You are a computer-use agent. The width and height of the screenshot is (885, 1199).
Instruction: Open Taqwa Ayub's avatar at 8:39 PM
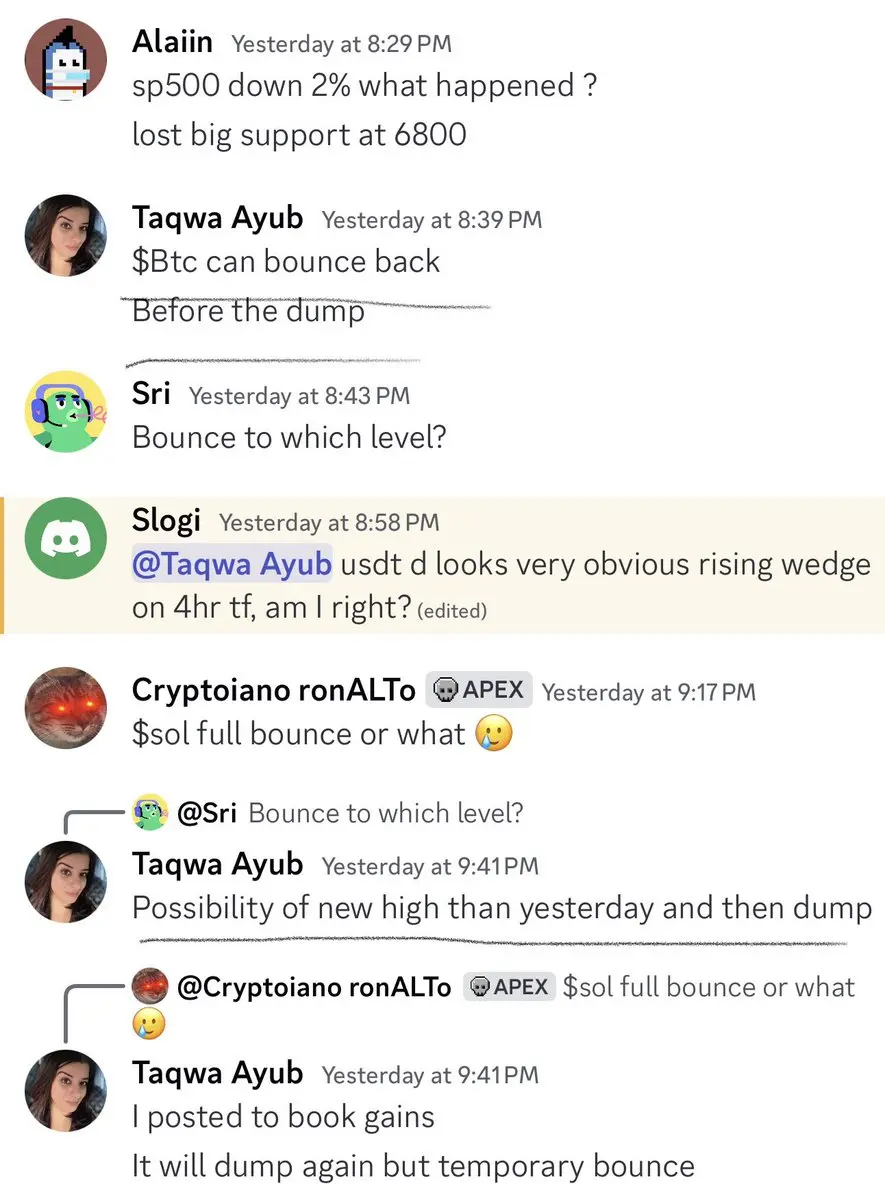point(66,236)
